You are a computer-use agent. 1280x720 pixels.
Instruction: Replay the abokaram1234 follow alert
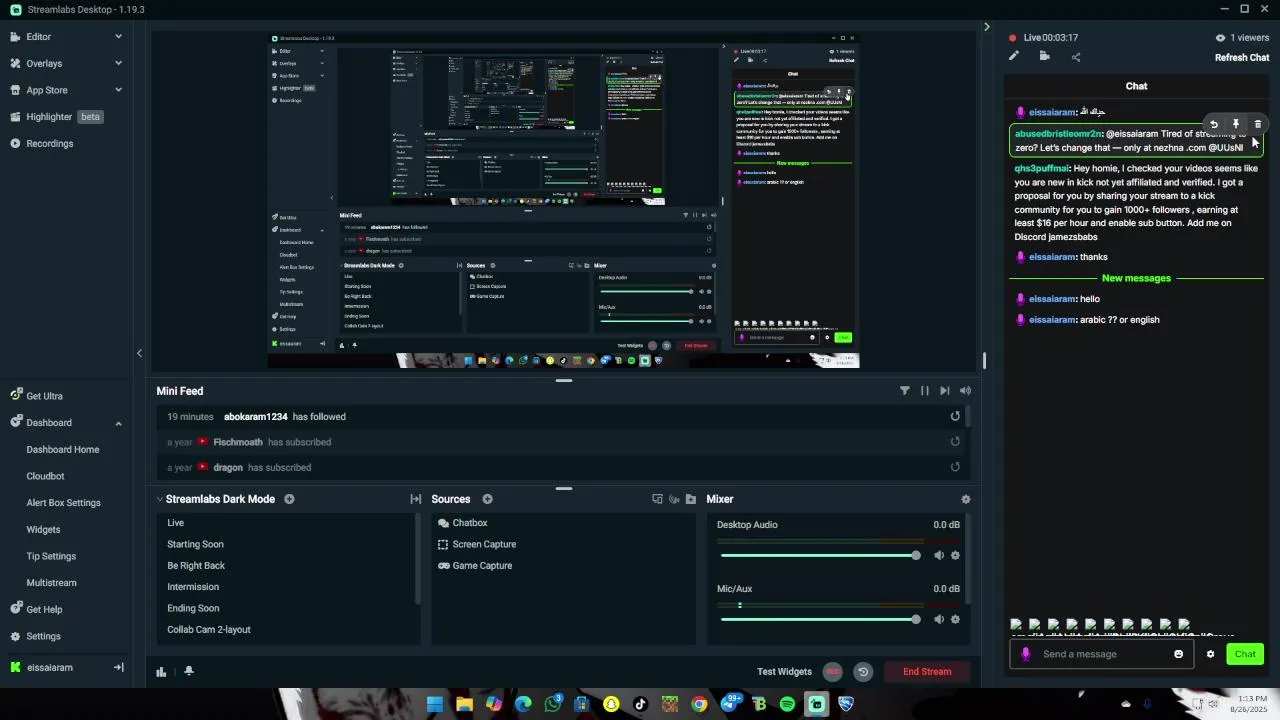click(955, 417)
